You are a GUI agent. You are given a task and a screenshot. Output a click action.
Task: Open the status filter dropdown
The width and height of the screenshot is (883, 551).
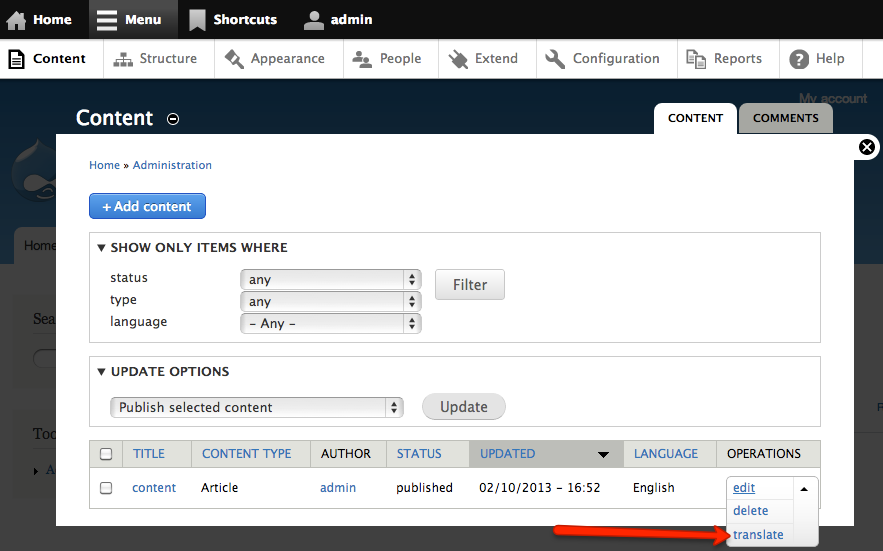pyautogui.click(x=331, y=279)
